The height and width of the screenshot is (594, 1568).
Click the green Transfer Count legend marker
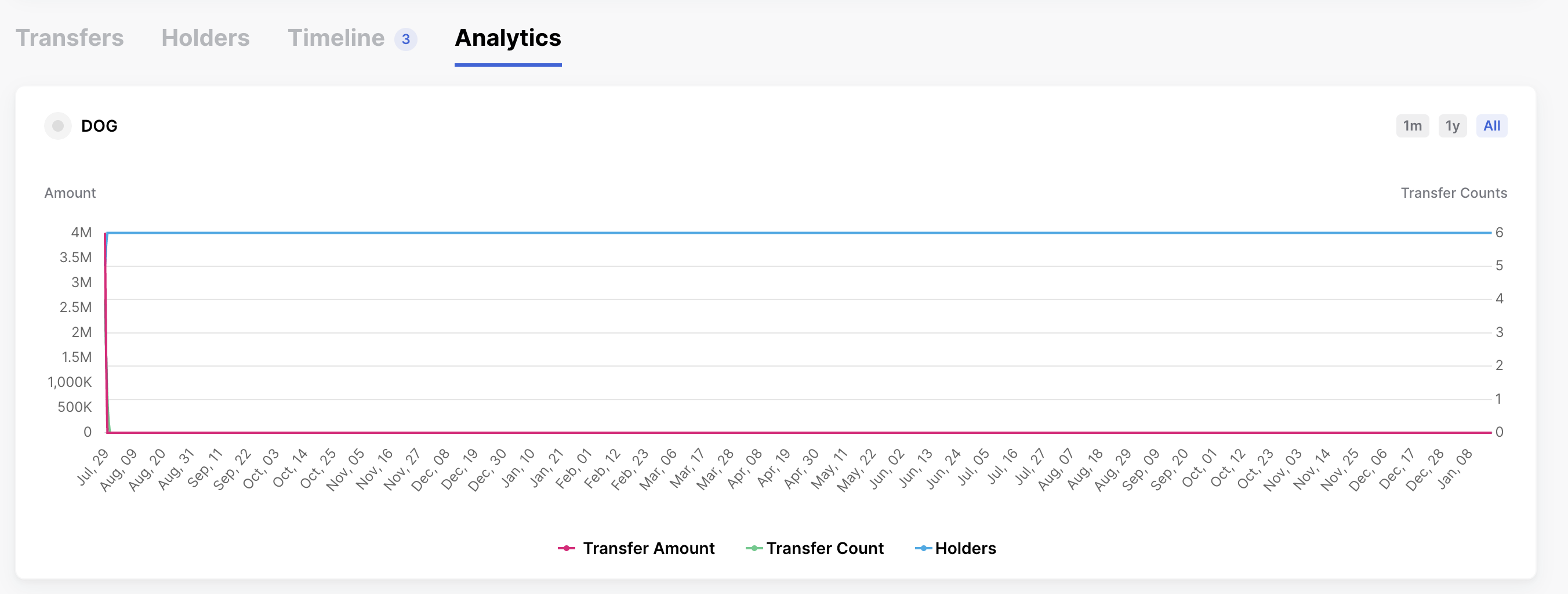point(755,548)
